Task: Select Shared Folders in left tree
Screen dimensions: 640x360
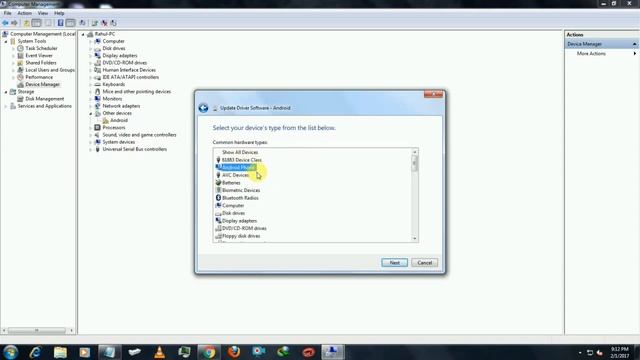Action: [41, 63]
